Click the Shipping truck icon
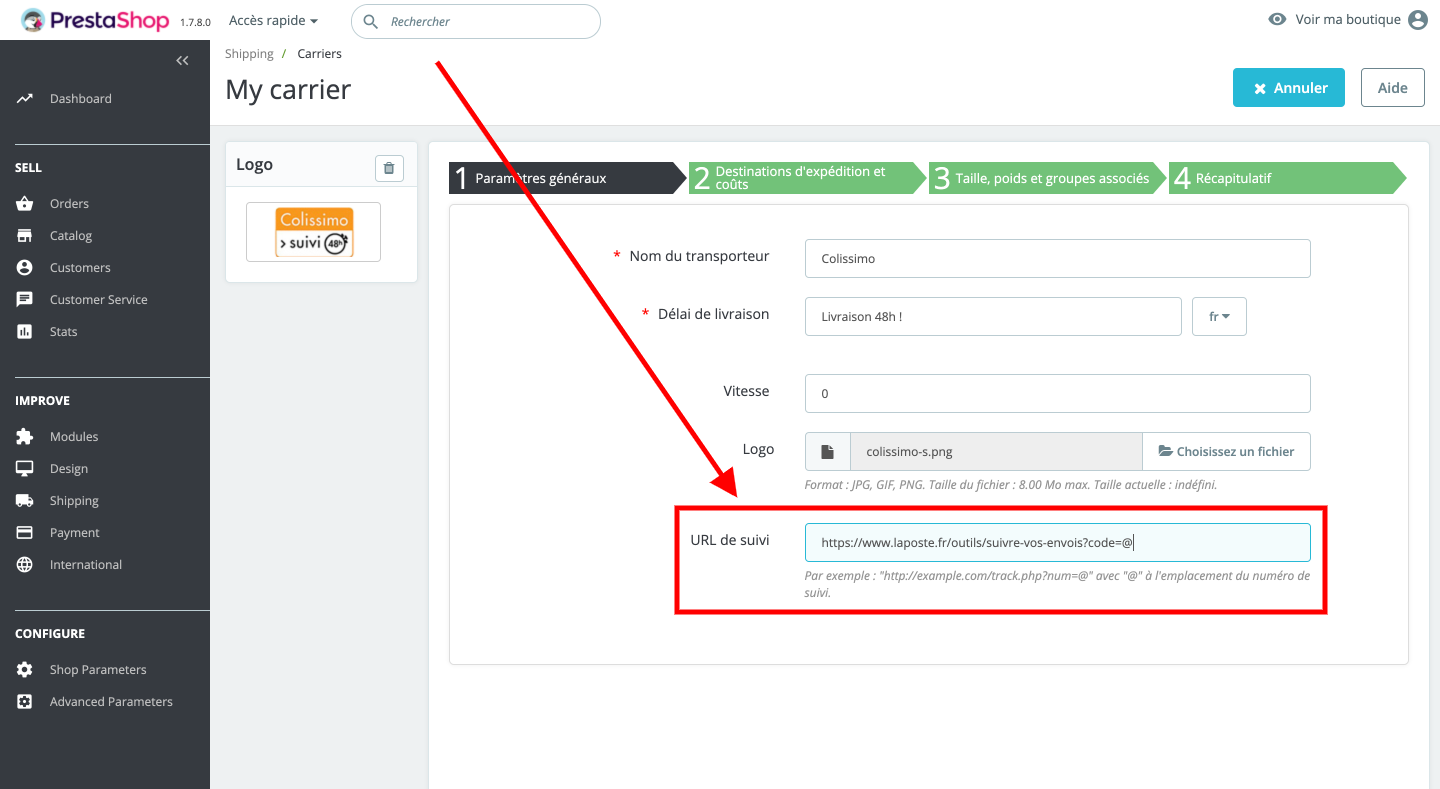This screenshot has width=1440, height=789. coord(25,501)
